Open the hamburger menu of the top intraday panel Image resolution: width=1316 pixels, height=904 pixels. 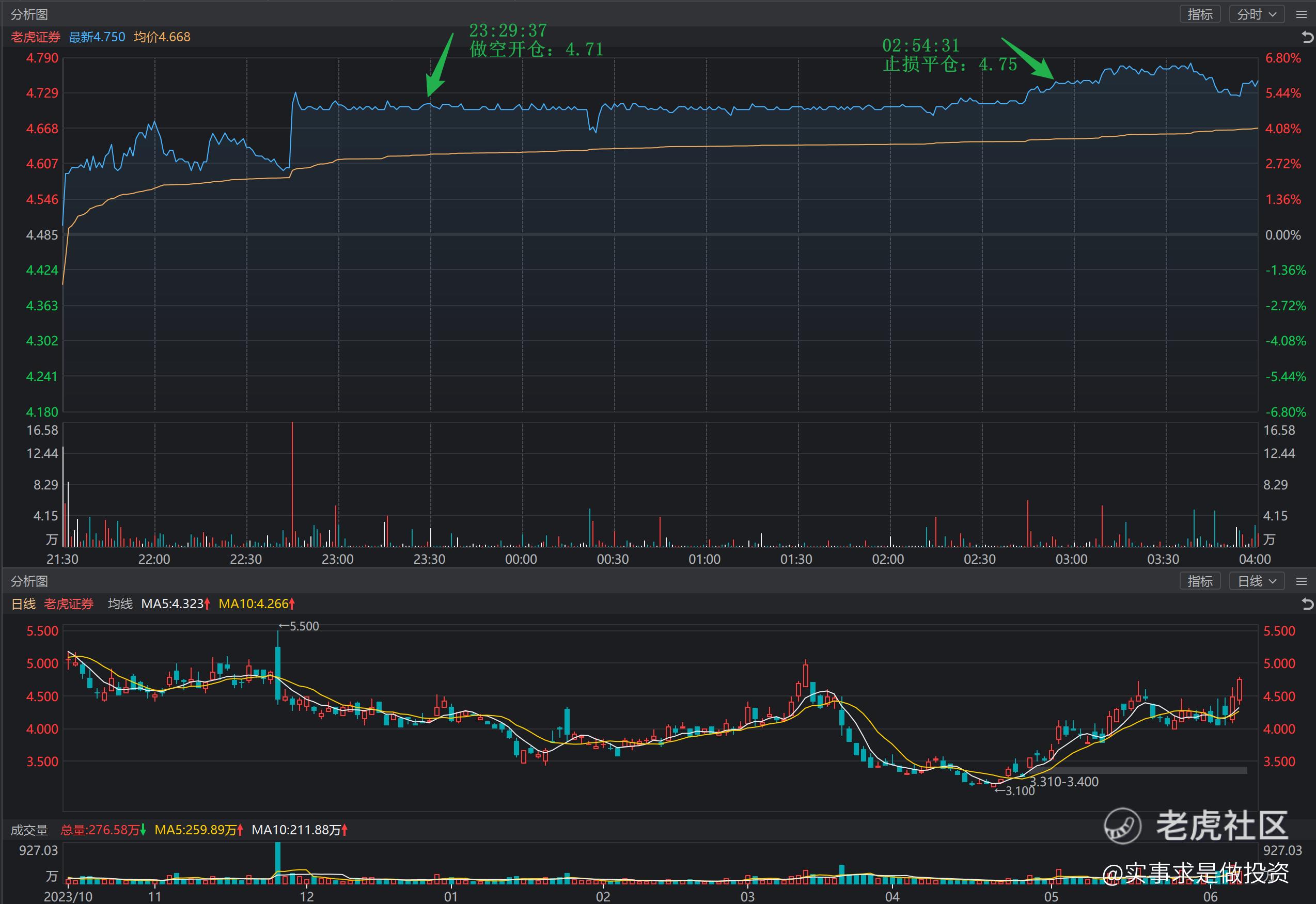point(1301,15)
